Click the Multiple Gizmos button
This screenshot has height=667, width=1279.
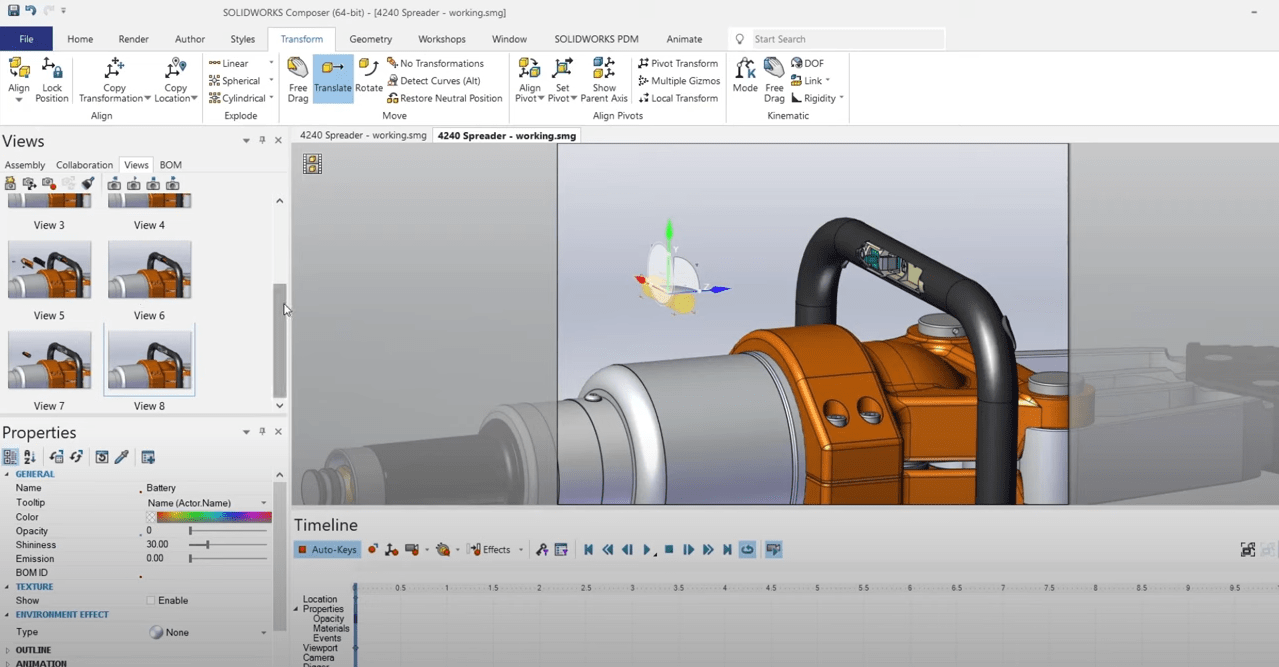pyautogui.click(x=678, y=81)
